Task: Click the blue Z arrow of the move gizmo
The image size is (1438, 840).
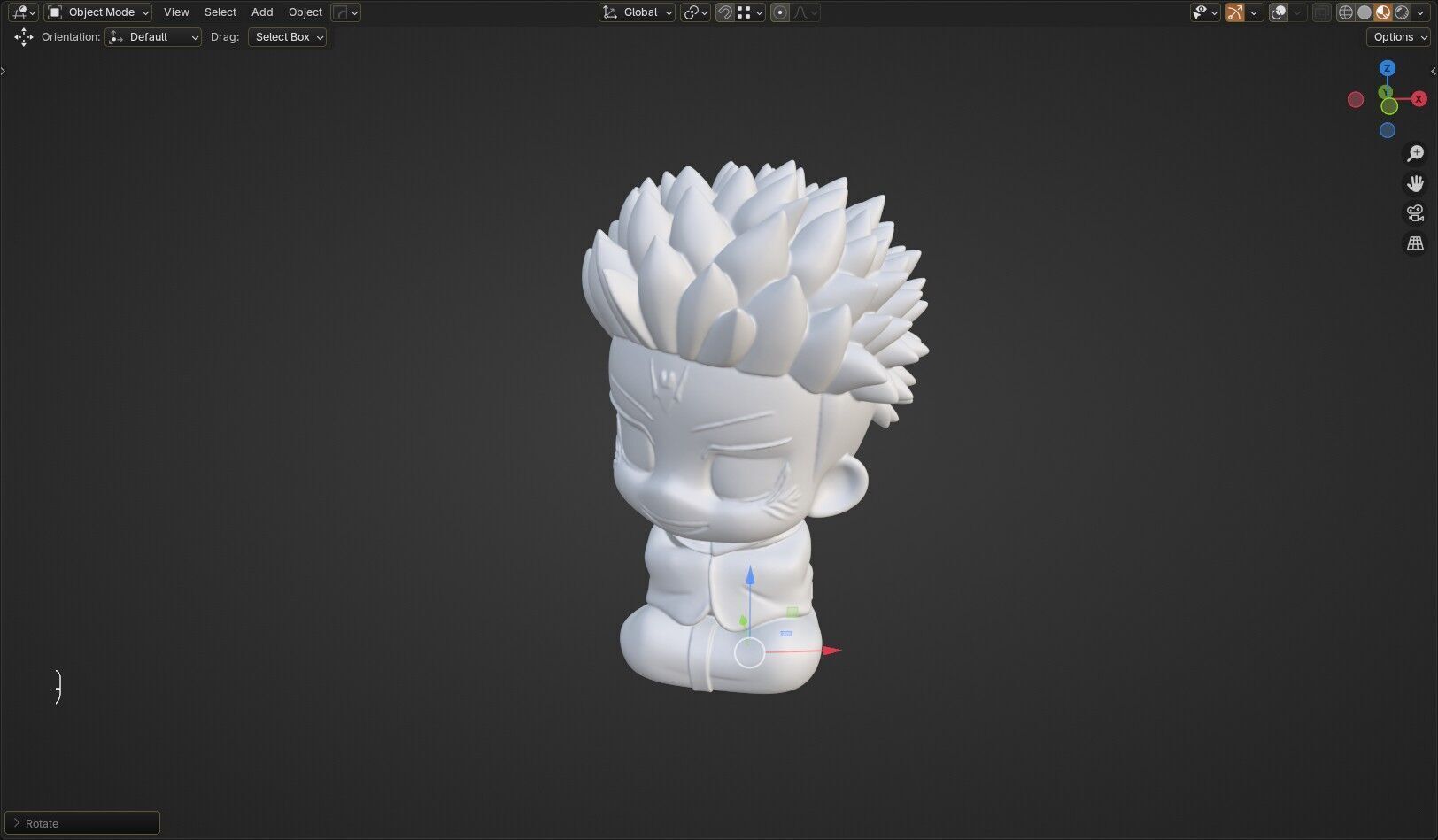Action: click(x=750, y=575)
